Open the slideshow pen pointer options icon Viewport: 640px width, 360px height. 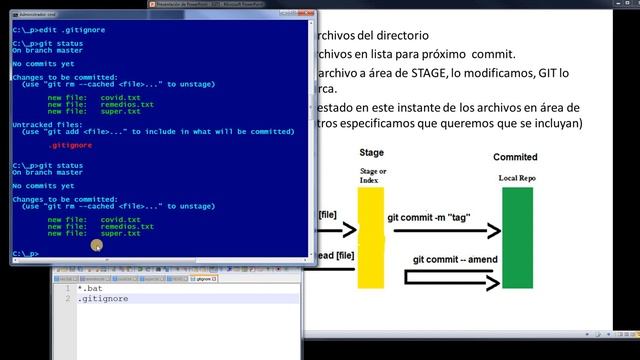(598, 334)
